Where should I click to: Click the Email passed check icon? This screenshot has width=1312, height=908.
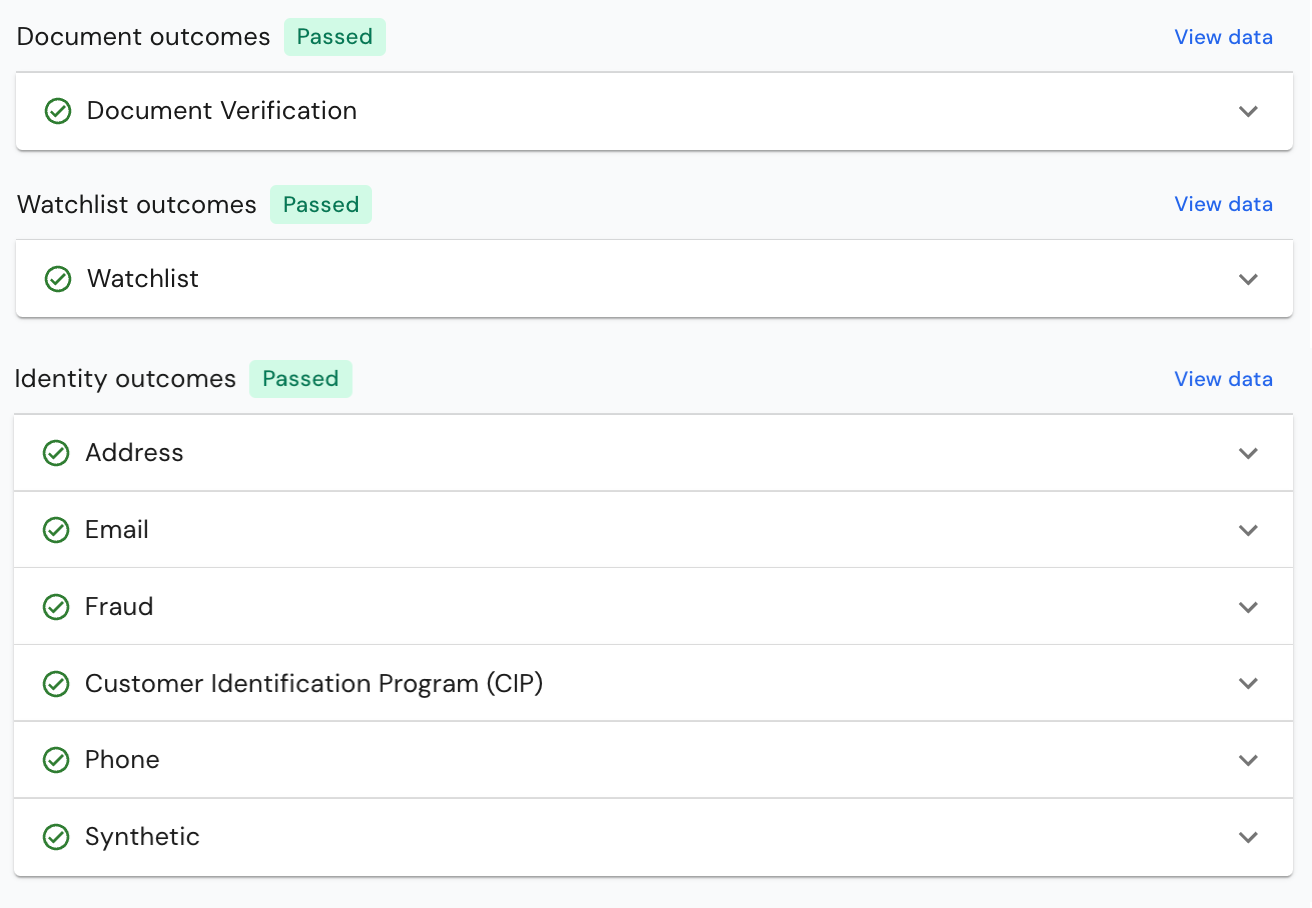56,530
